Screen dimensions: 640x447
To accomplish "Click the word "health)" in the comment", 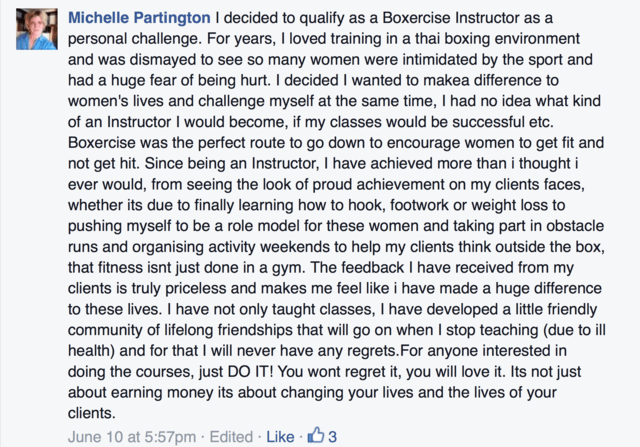I will 91,351.
